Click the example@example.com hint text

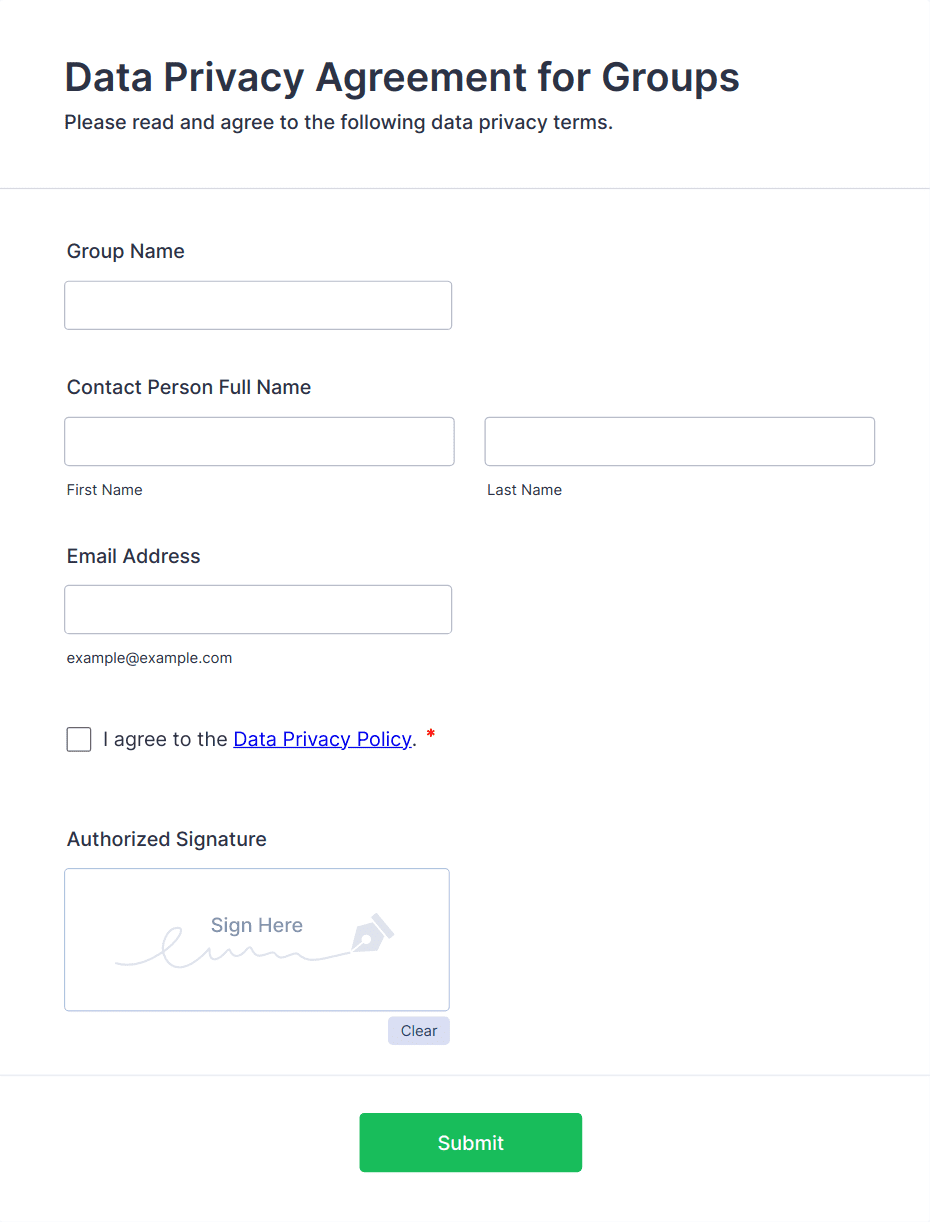(149, 658)
